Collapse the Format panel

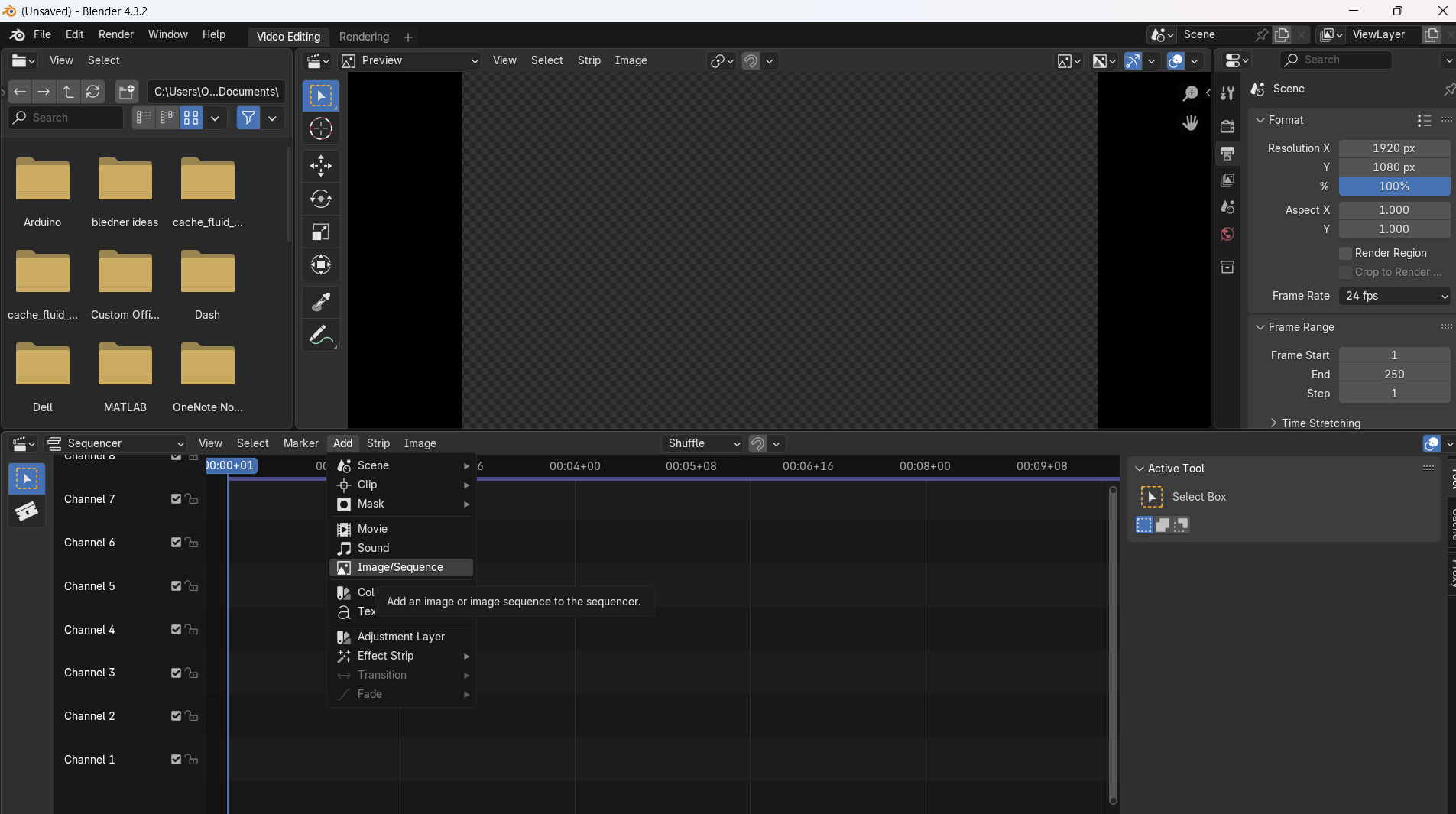pos(1260,120)
